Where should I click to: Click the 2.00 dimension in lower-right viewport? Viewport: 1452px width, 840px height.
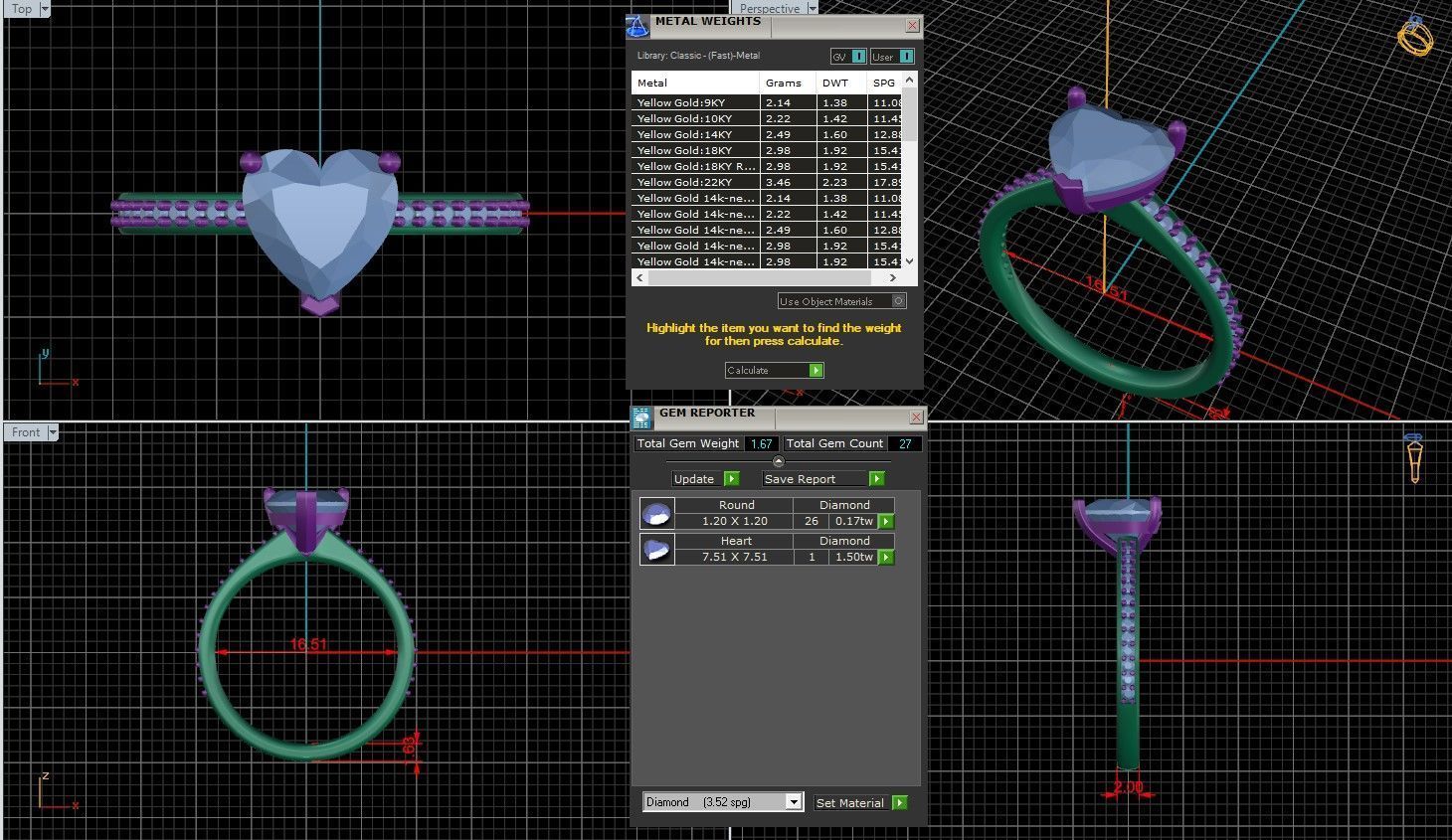coord(1129,787)
